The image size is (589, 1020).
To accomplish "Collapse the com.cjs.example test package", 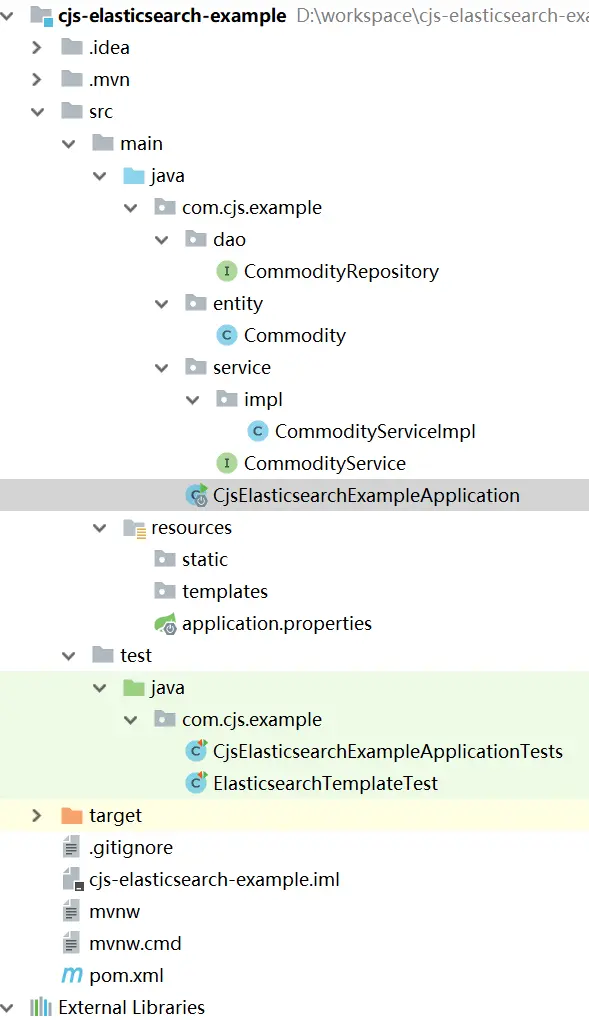I will coord(128,719).
